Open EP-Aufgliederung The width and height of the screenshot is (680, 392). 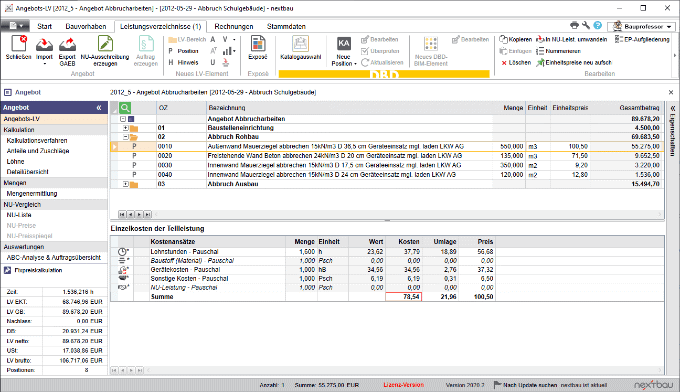642,39
